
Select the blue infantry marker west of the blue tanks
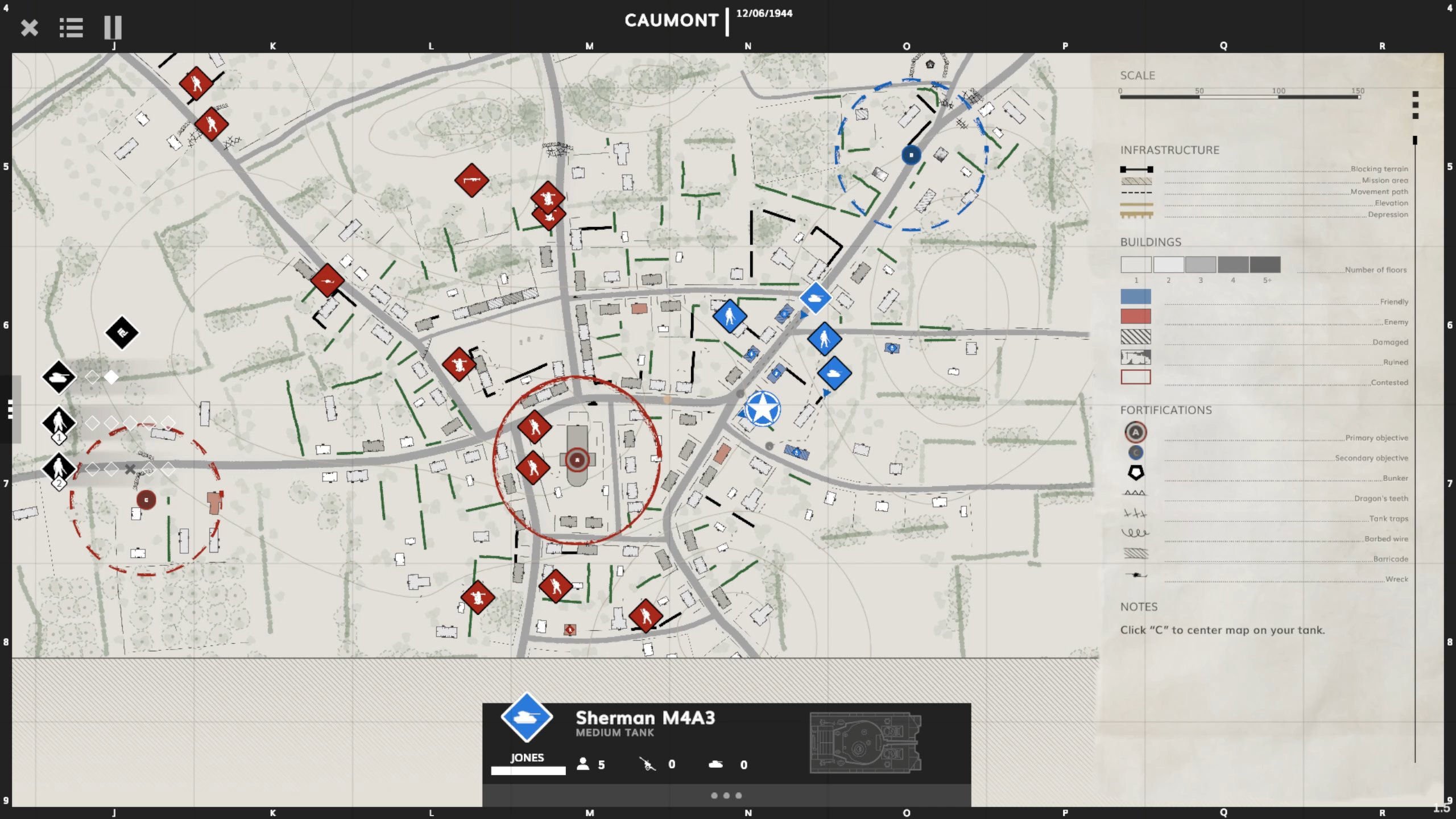coord(730,316)
